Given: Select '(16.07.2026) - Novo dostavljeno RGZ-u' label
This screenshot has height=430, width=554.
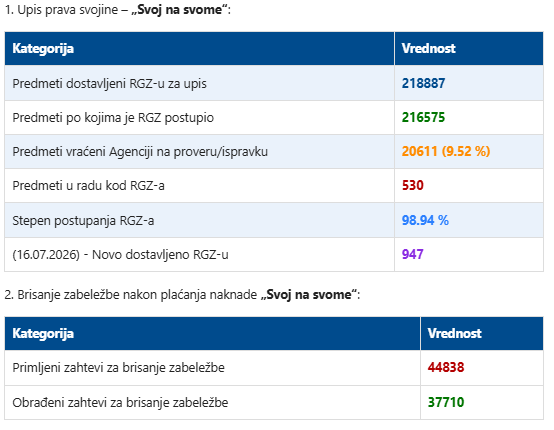Looking at the screenshot, I should pos(120,255).
